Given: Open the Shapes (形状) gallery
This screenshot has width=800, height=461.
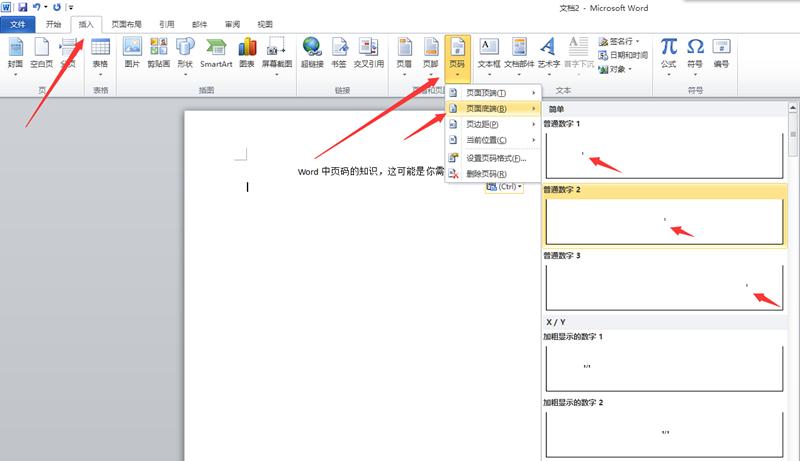Looking at the screenshot, I should pyautogui.click(x=185, y=55).
